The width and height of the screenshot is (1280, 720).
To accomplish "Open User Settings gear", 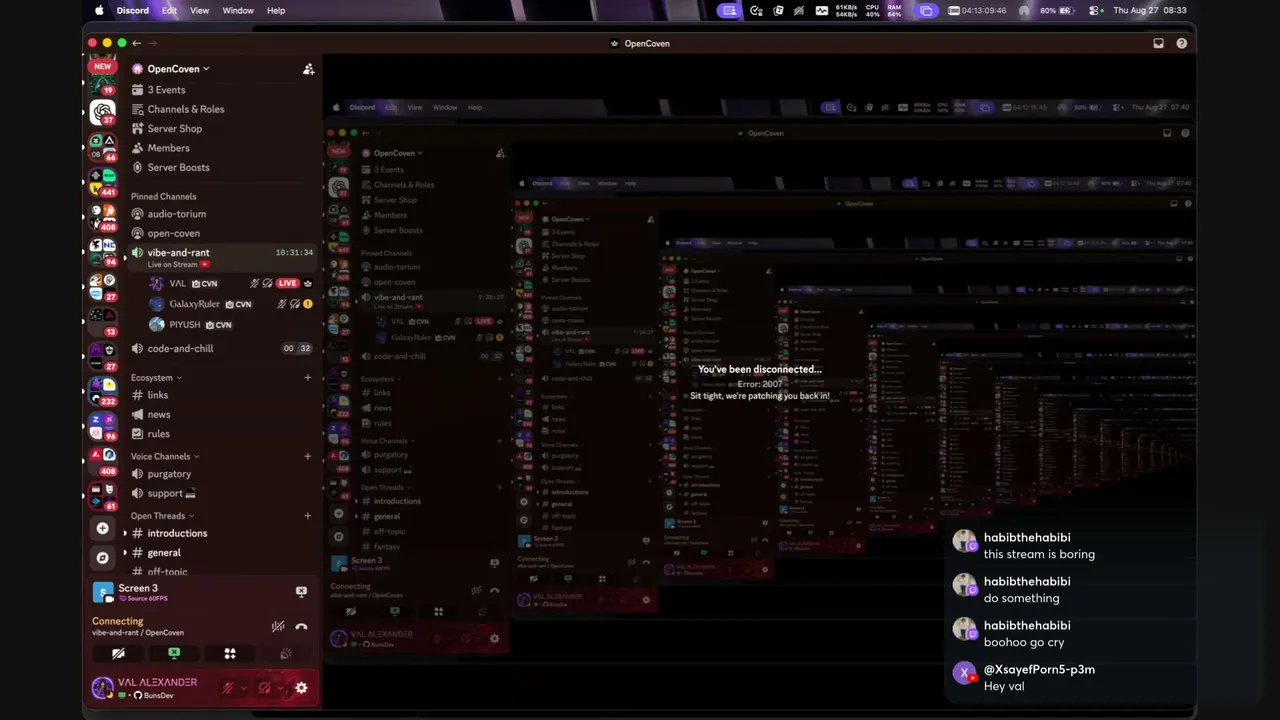I will pyautogui.click(x=301, y=688).
